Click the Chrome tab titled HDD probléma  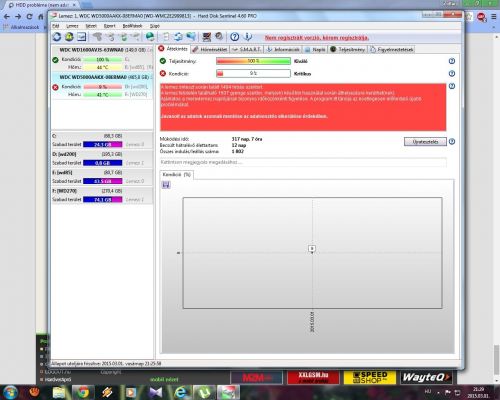tap(42, 5)
